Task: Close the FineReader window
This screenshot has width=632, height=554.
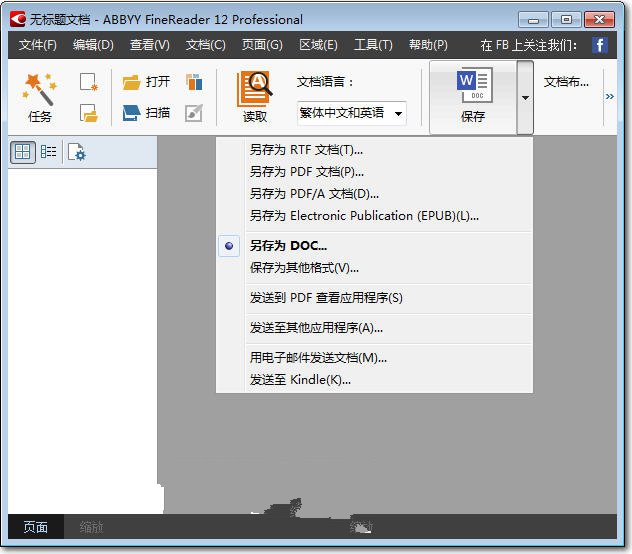Action: click(x=599, y=20)
